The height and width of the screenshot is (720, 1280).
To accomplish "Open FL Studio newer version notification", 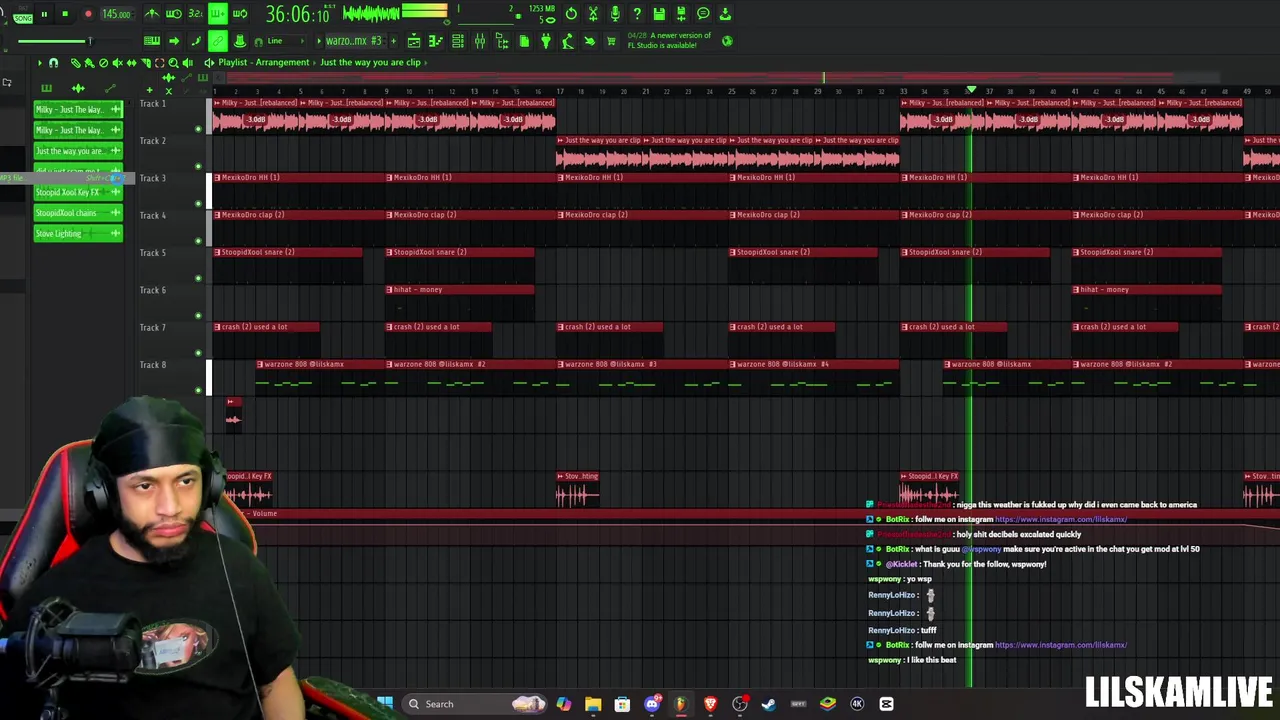I will pos(668,41).
